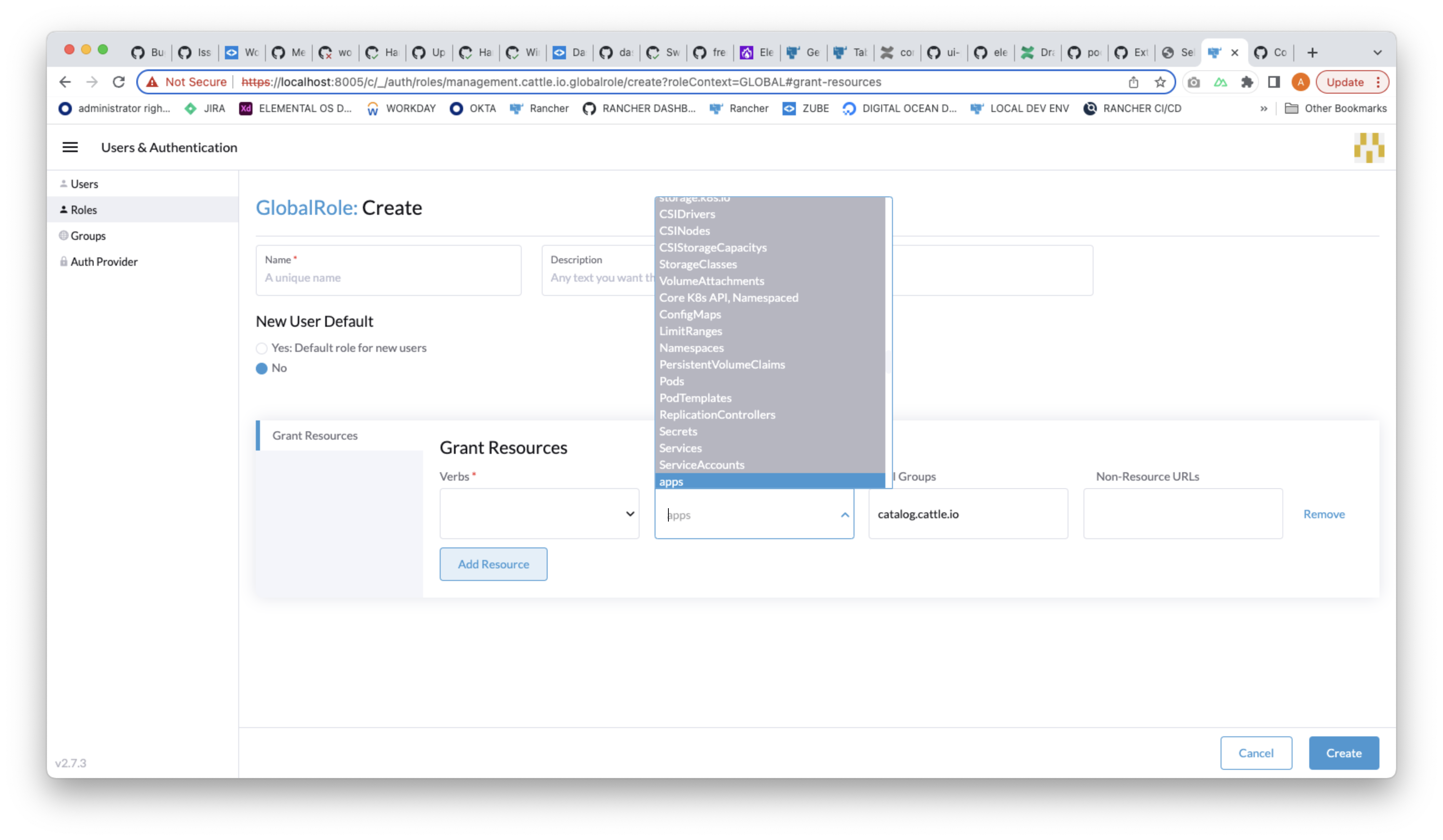
Task: Open the Verbs dropdown
Action: pyautogui.click(x=539, y=514)
